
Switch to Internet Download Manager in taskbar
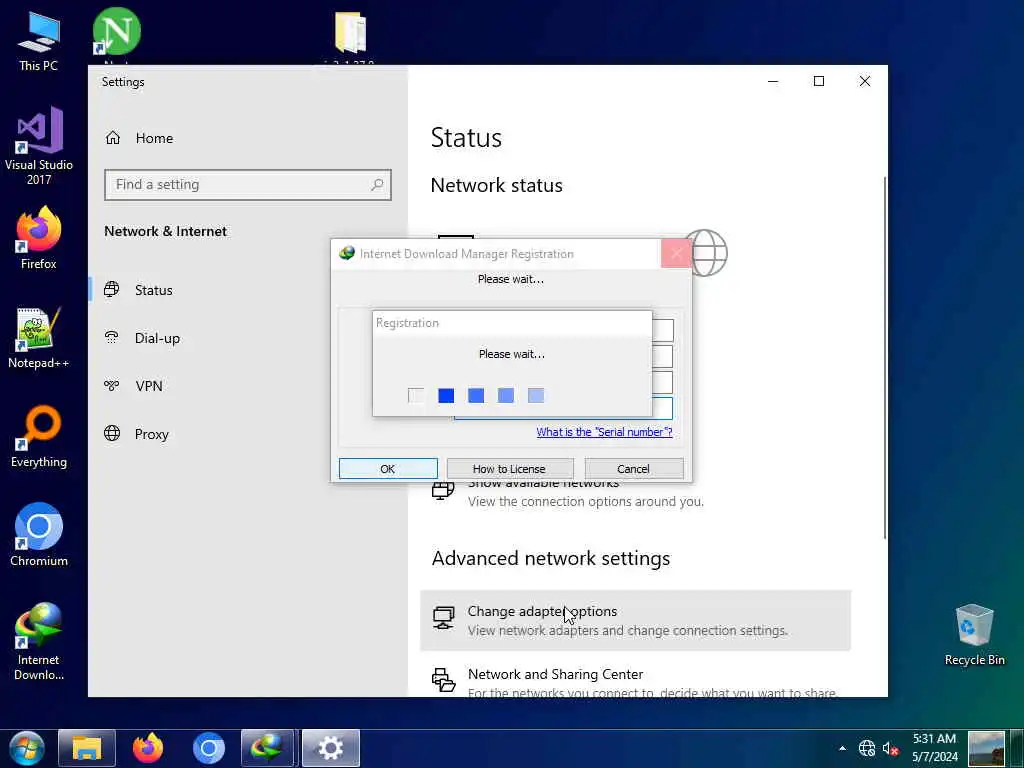268,748
